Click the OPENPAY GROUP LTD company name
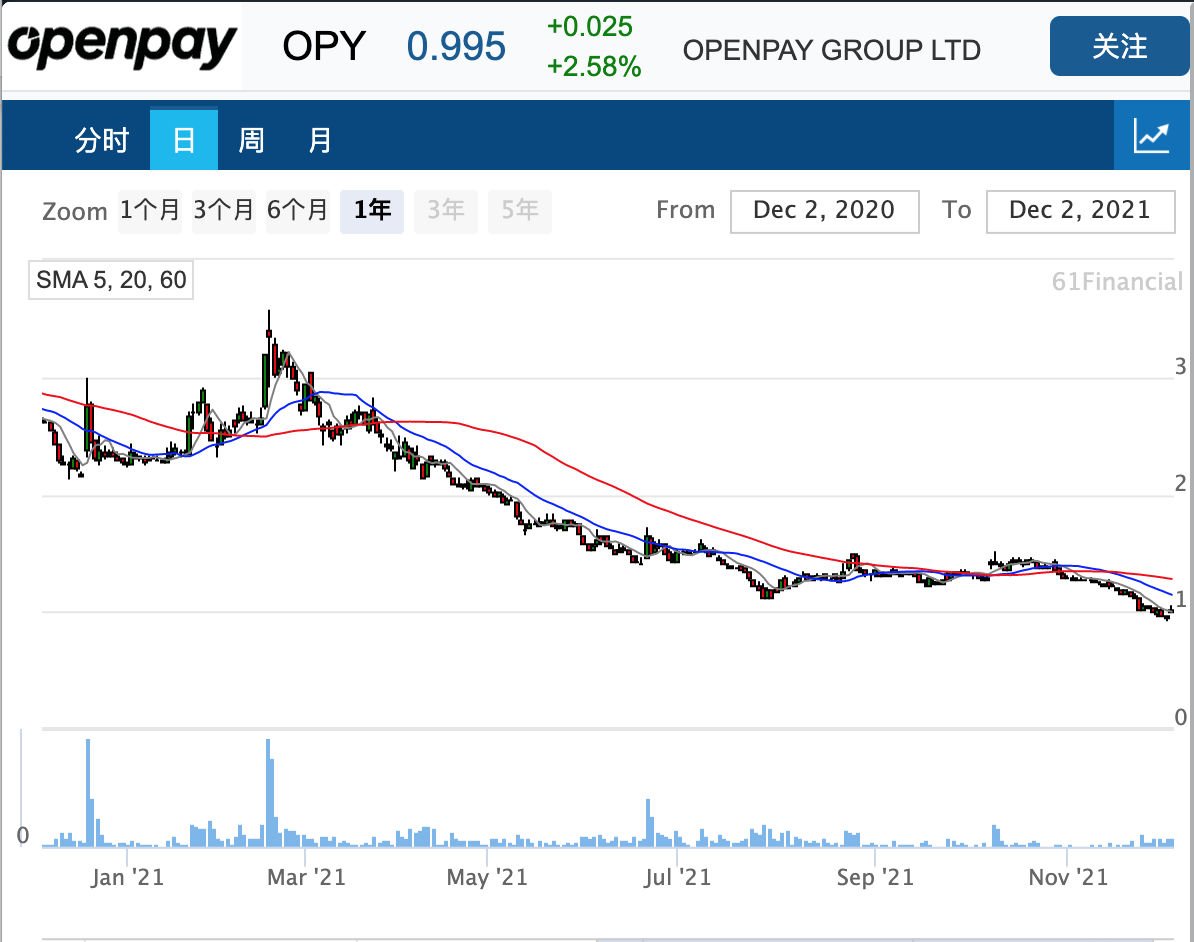 pyautogui.click(x=832, y=50)
